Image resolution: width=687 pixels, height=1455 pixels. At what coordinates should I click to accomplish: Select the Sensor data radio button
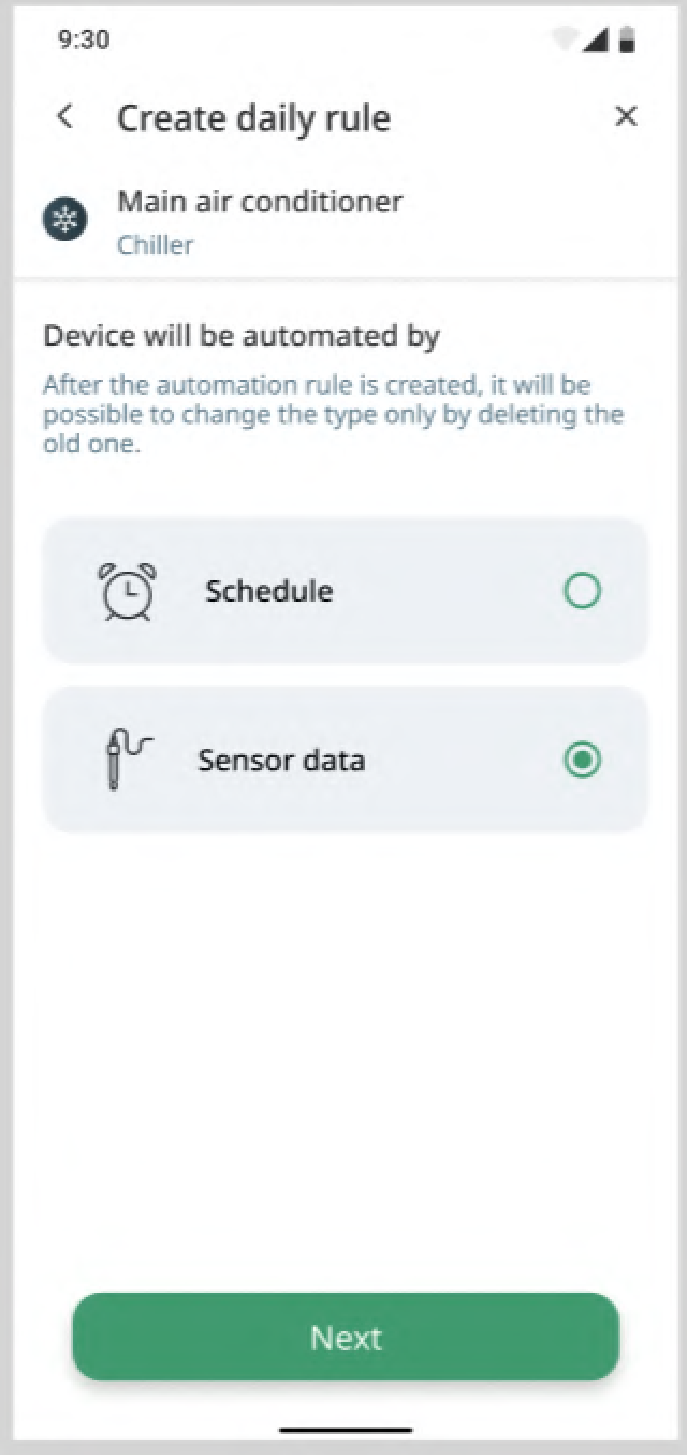[582, 760]
